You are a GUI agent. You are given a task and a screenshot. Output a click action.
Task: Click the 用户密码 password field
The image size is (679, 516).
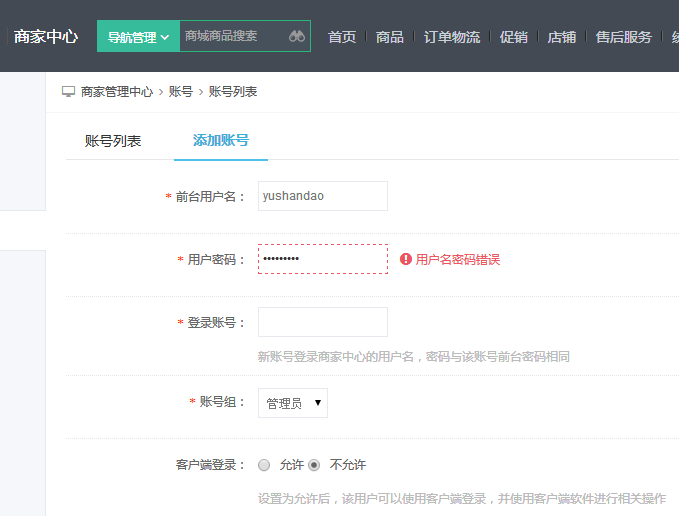(x=323, y=259)
